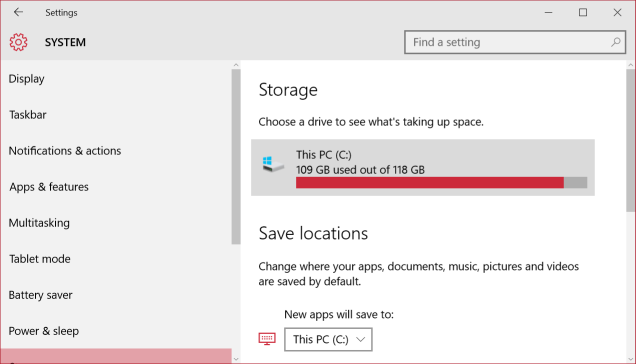Click 'Choose a drive to see what's taking up space.'
The image size is (636, 364).
371,122
